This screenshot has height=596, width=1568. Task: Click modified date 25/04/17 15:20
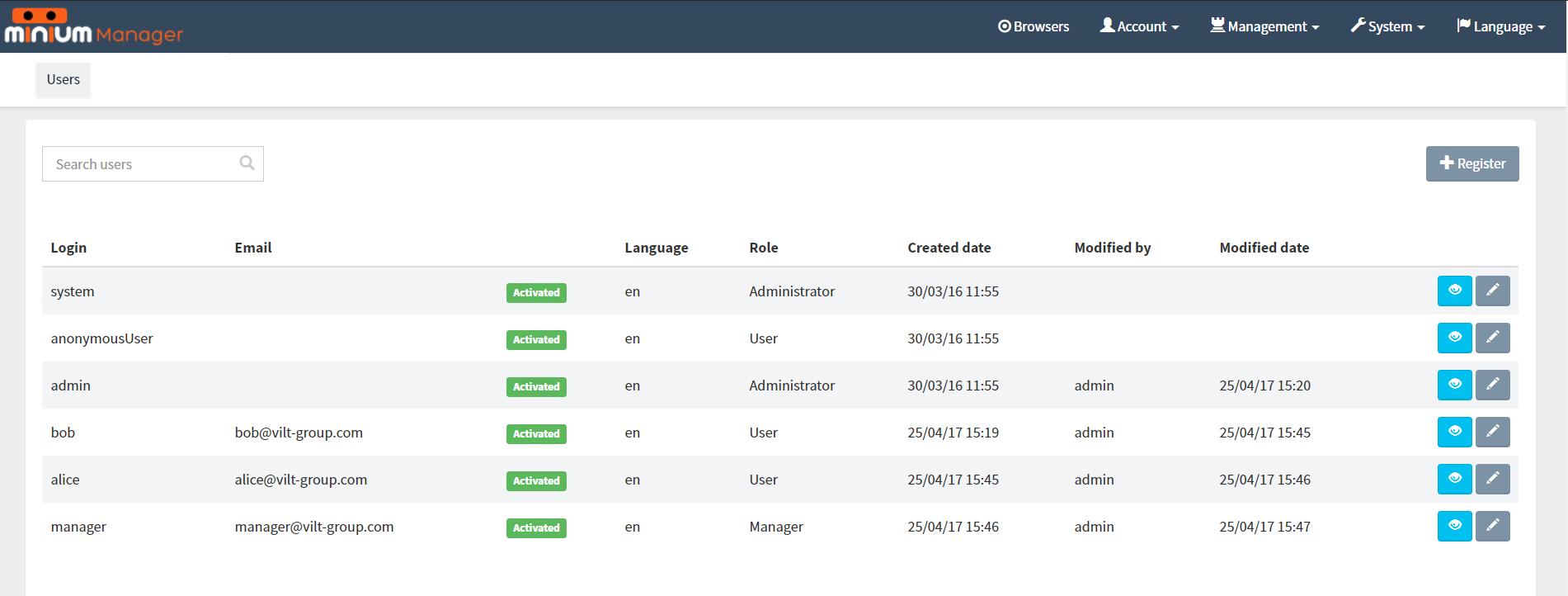click(1265, 386)
